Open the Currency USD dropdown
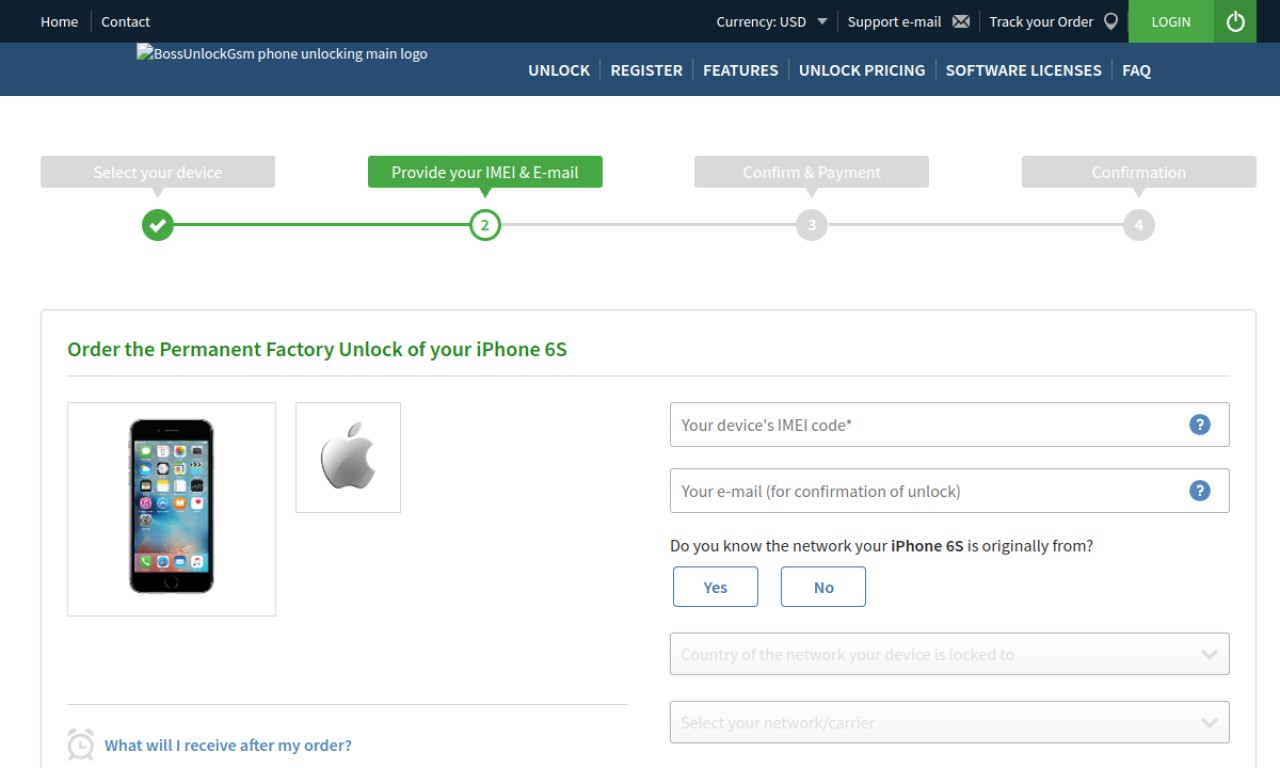1280x768 pixels. pyautogui.click(x=772, y=22)
